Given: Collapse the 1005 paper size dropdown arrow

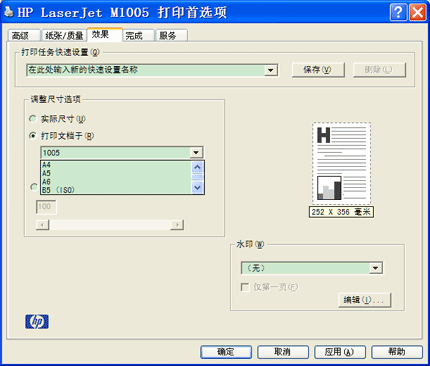Looking at the screenshot, I should (196, 153).
